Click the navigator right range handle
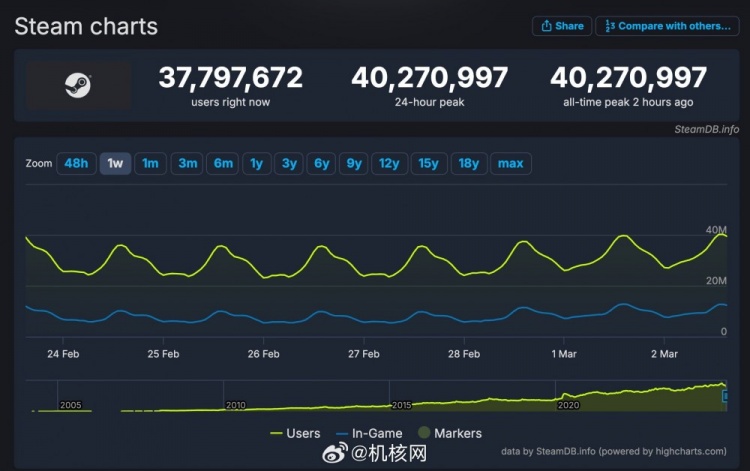 [x=725, y=396]
